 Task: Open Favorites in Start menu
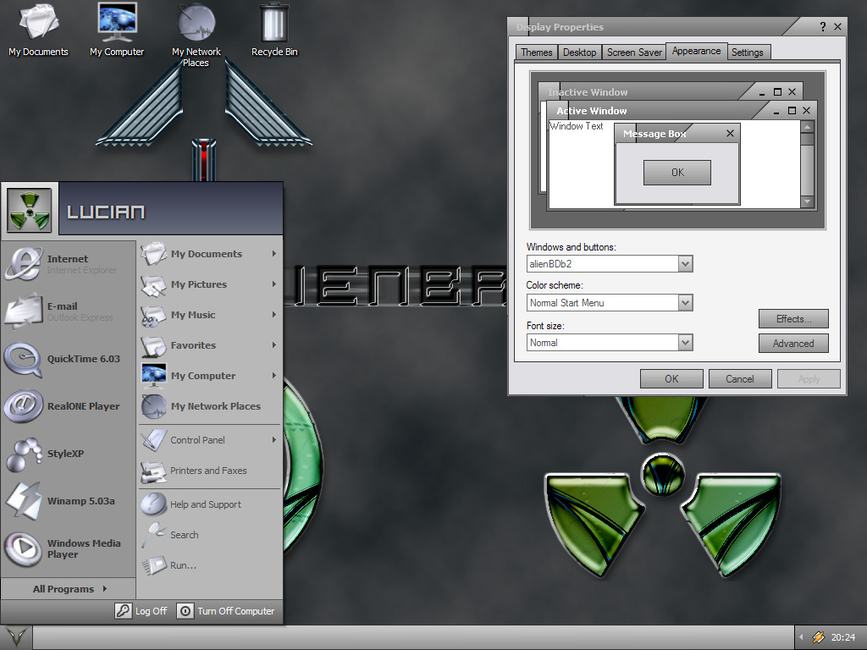[x=210, y=345]
